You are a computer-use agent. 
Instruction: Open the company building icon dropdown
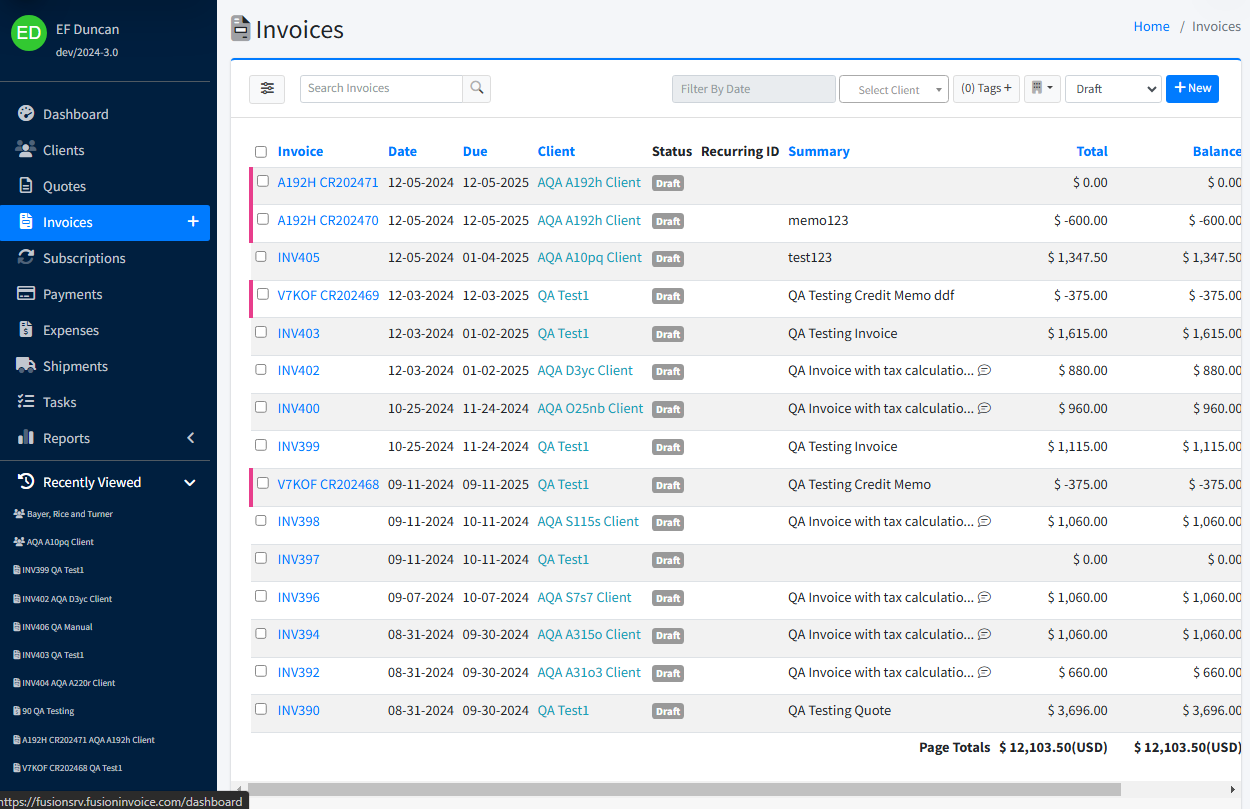1042,89
